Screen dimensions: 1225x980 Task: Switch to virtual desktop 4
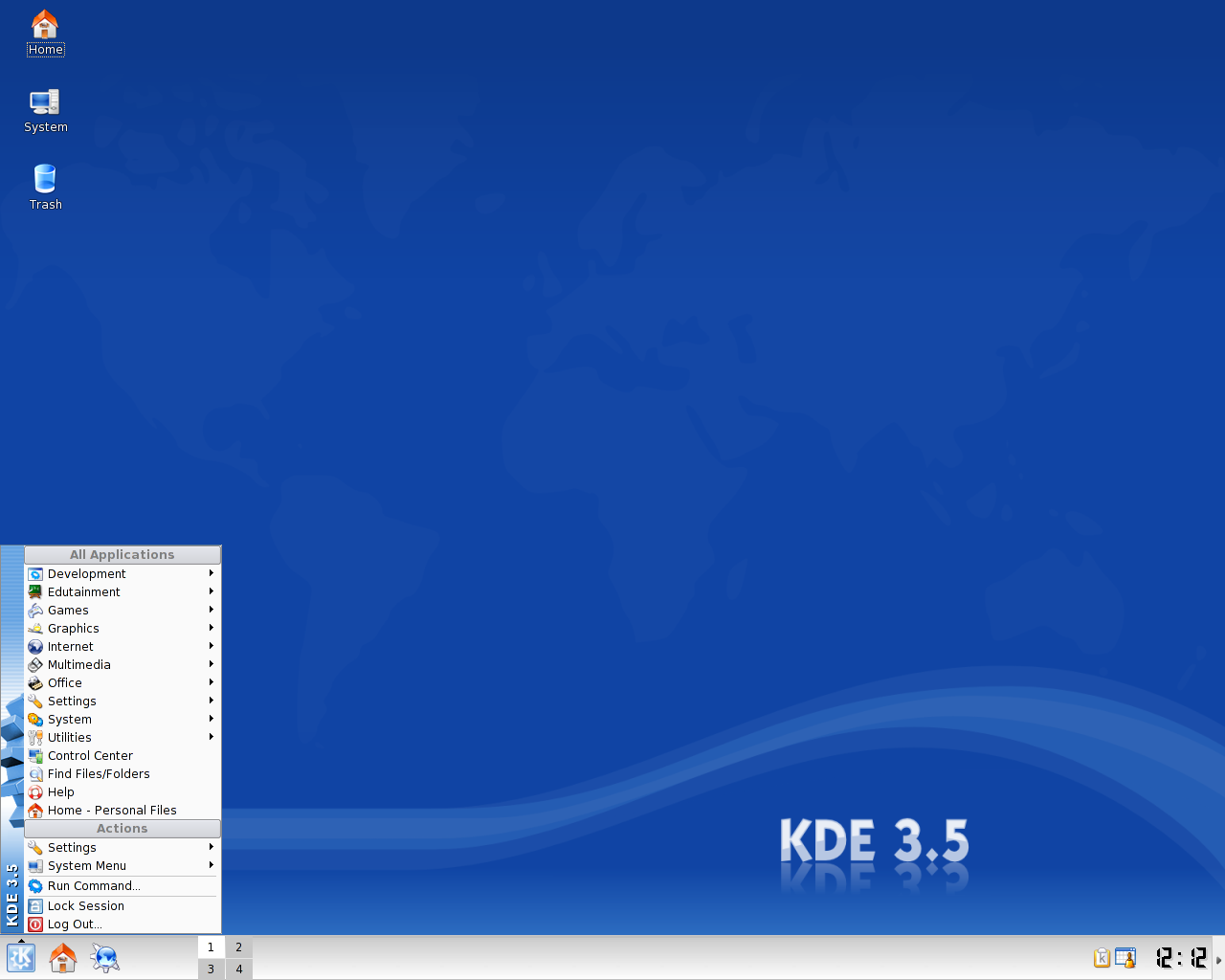click(x=239, y=969)
